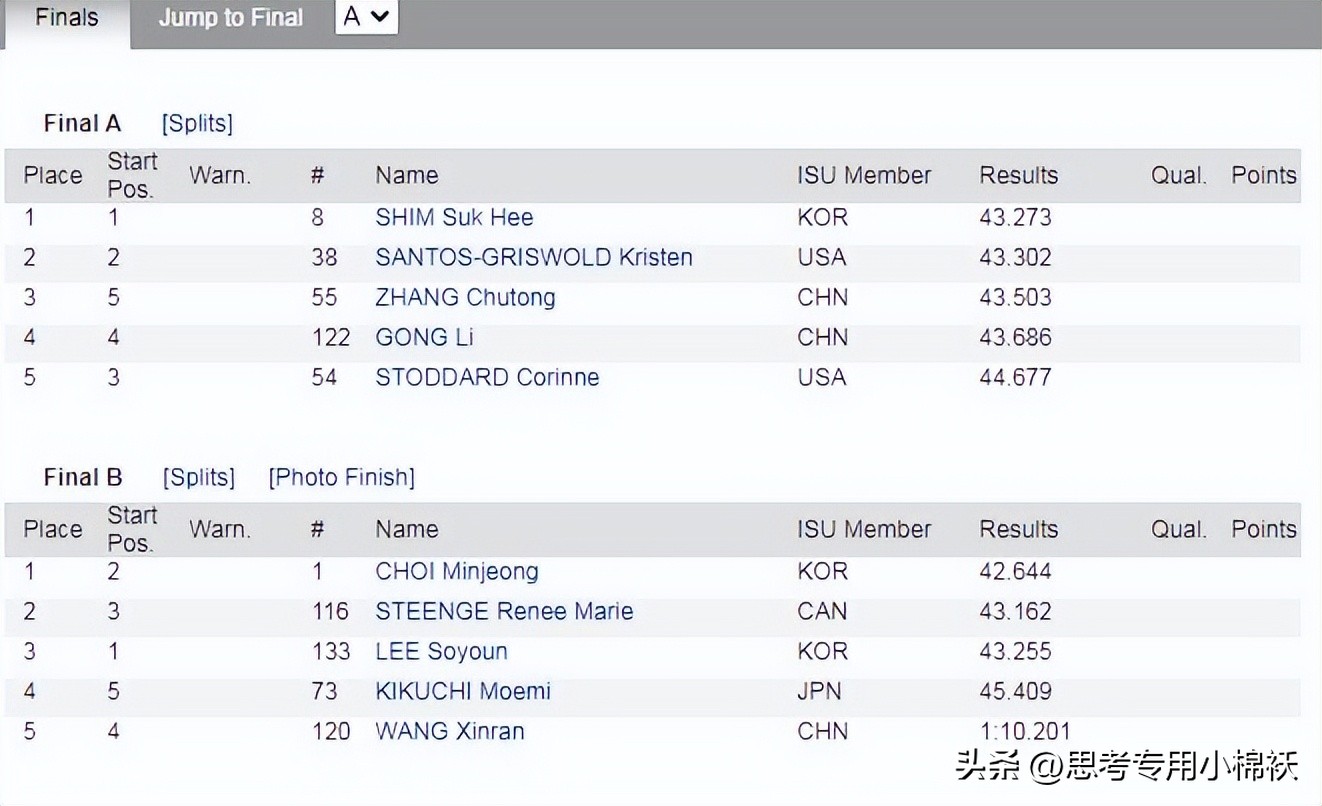Open the Jump to Final dropdown
This screenshot has width=1322, height=806.
tap(366, 17)
